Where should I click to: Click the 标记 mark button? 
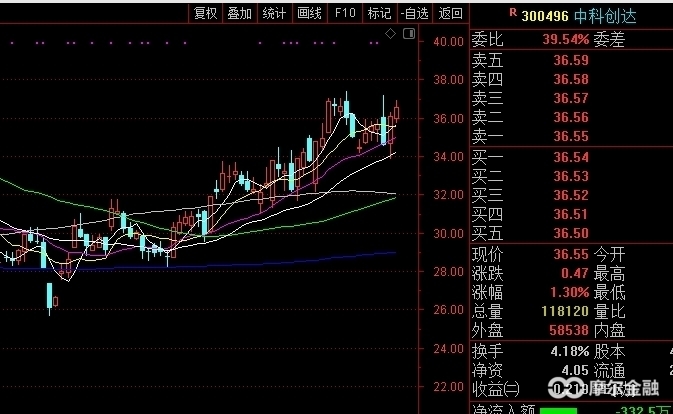pyautogui.click(x=379, y=13)
